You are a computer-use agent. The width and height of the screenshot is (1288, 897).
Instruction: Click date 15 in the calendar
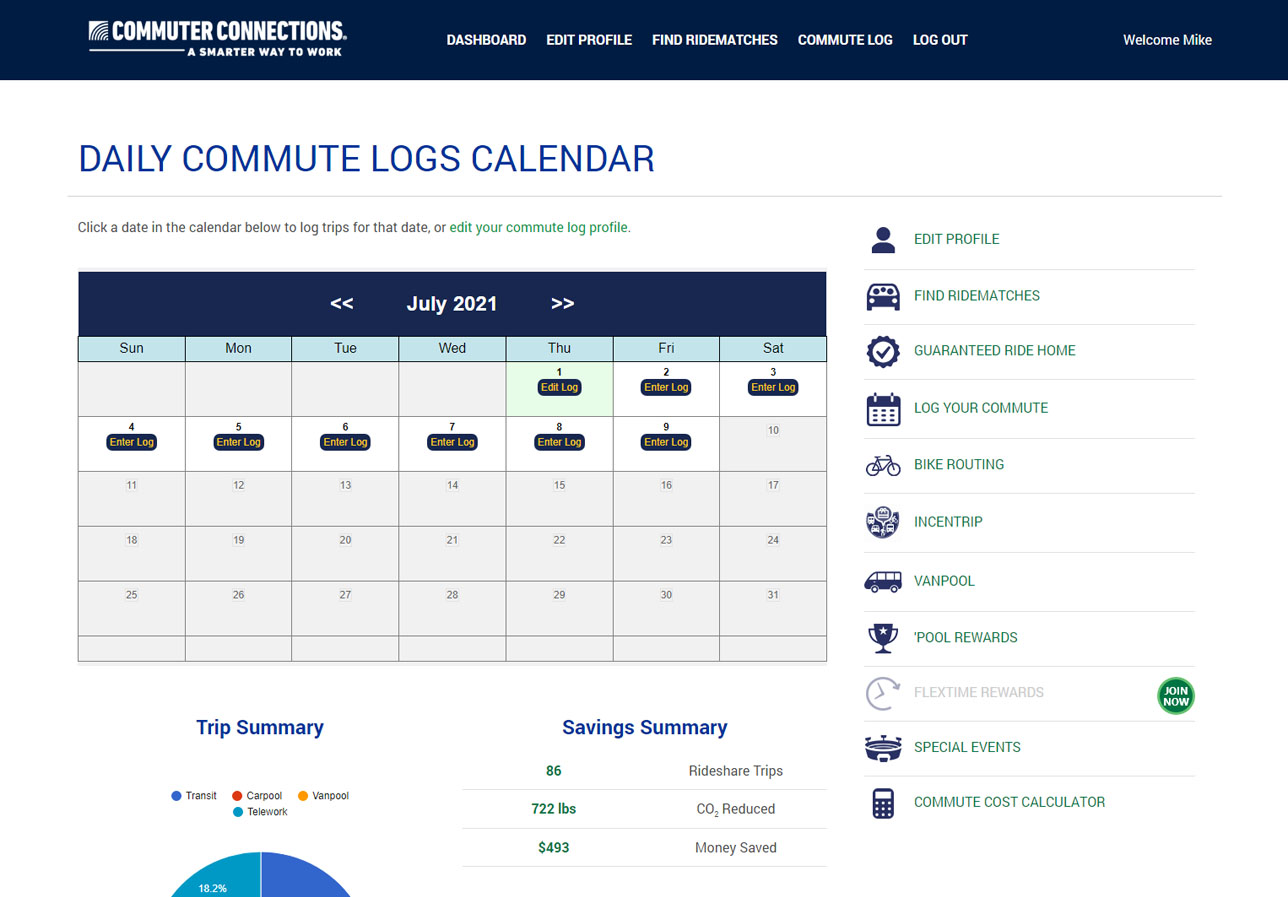(559, 485)
